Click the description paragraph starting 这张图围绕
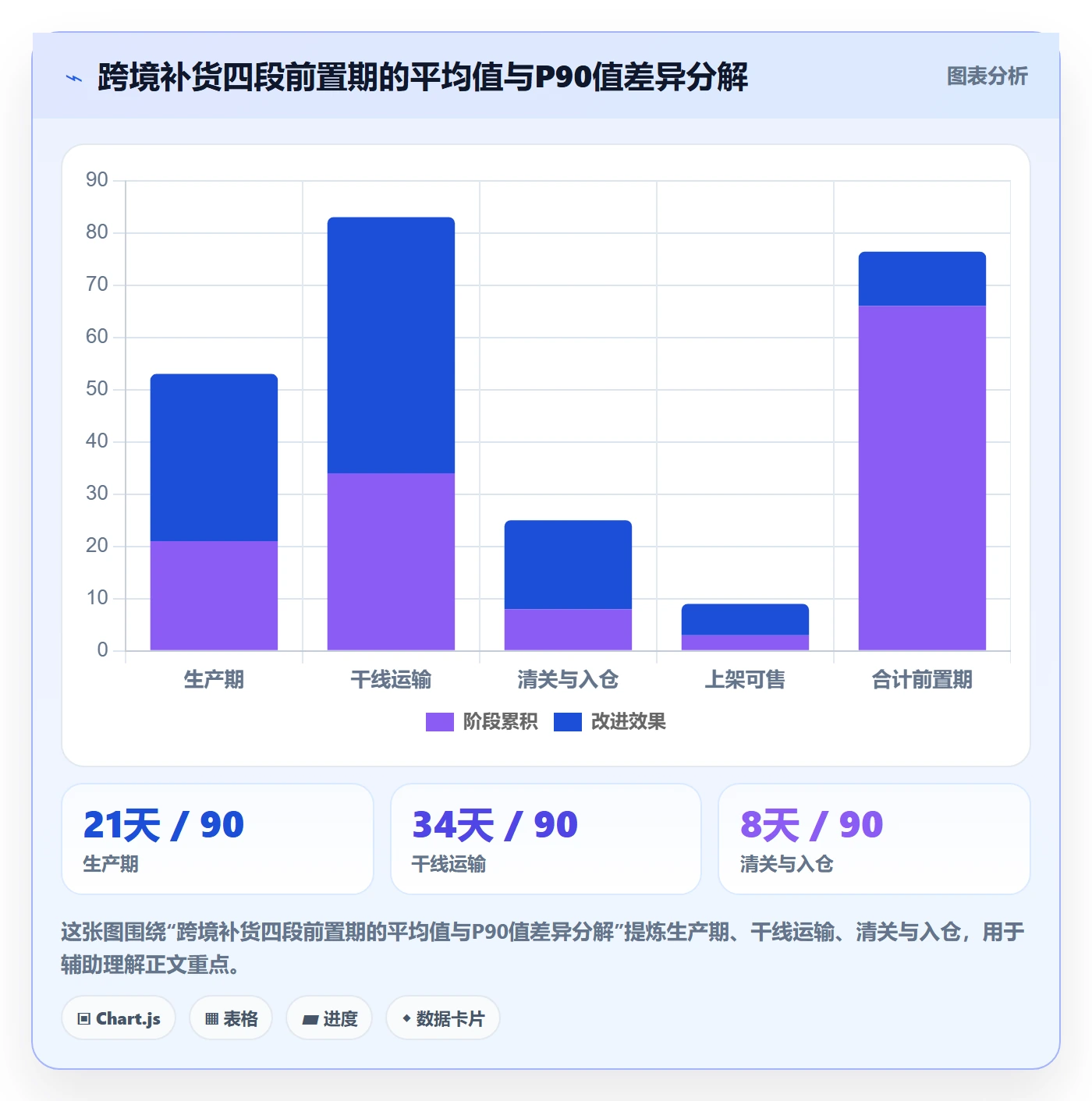Image resolution: width=1092 pixels, height=1101 pixels. pyautogui.click(x=543, y=948)
